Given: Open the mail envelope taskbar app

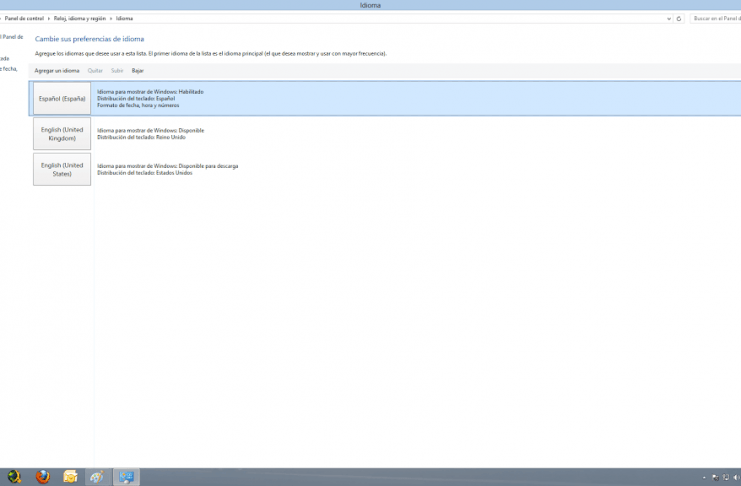Looking at the screenshot, I should (x=70, y=477).
